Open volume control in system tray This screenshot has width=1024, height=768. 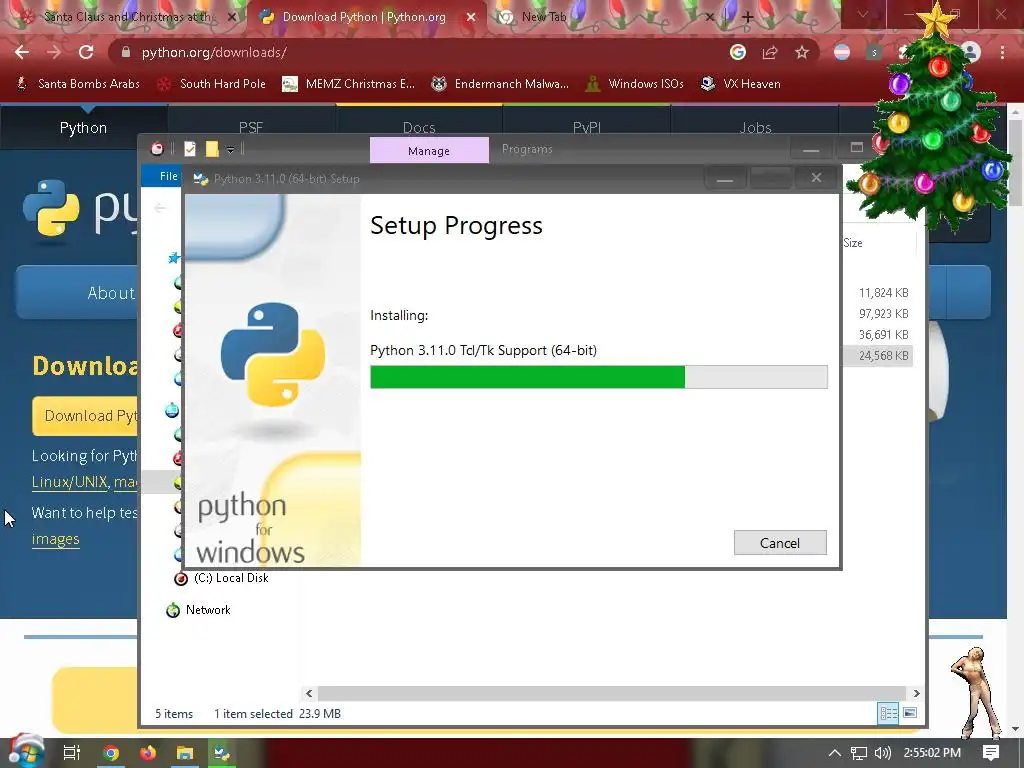point(883,753)
